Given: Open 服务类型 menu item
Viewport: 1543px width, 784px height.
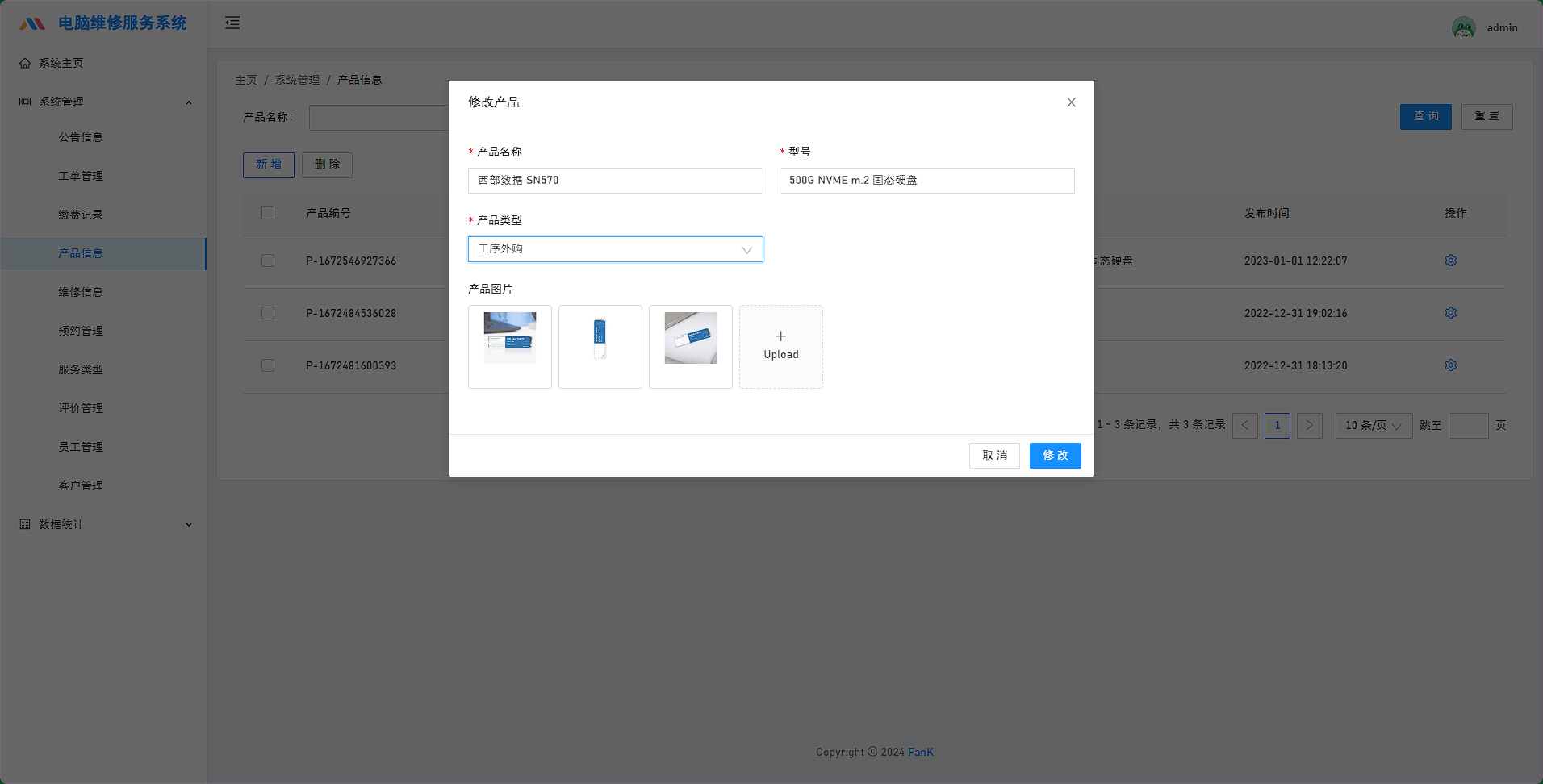Looking at the screenshot, I should pyautogui.click(x=103, y=369).
